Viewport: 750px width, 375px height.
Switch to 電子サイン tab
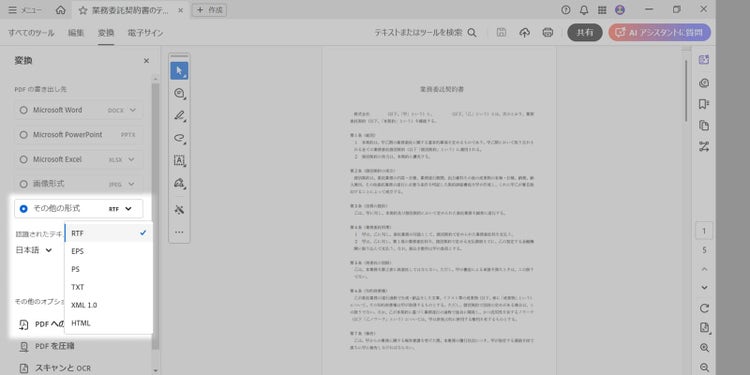click(x=145, y=33)
